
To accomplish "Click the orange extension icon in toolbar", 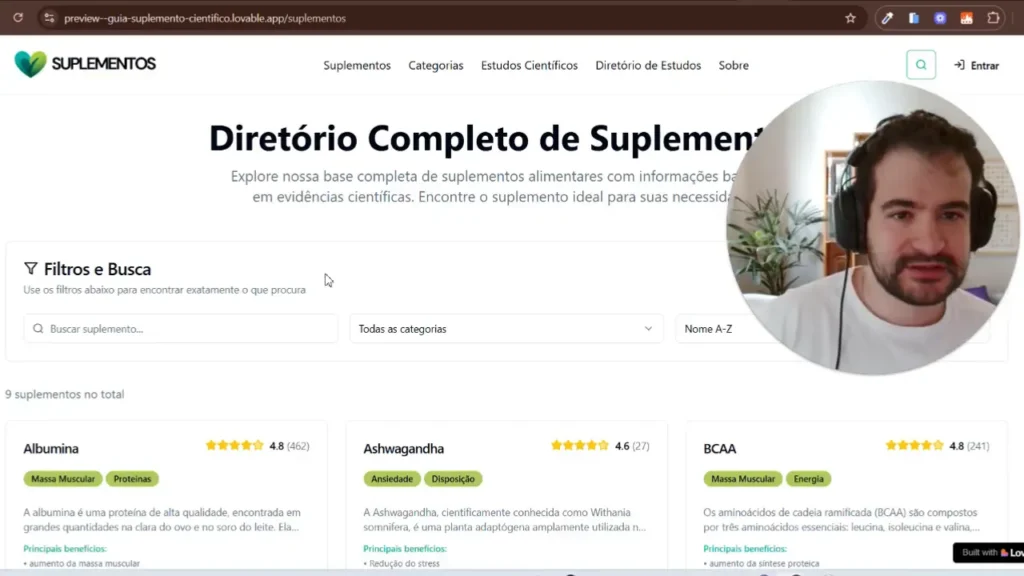I will pos(967,18).
